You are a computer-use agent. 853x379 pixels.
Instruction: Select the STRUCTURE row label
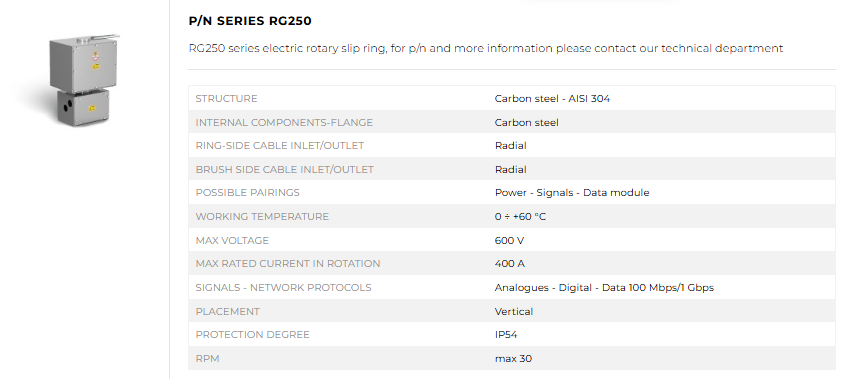pos(226,98)
